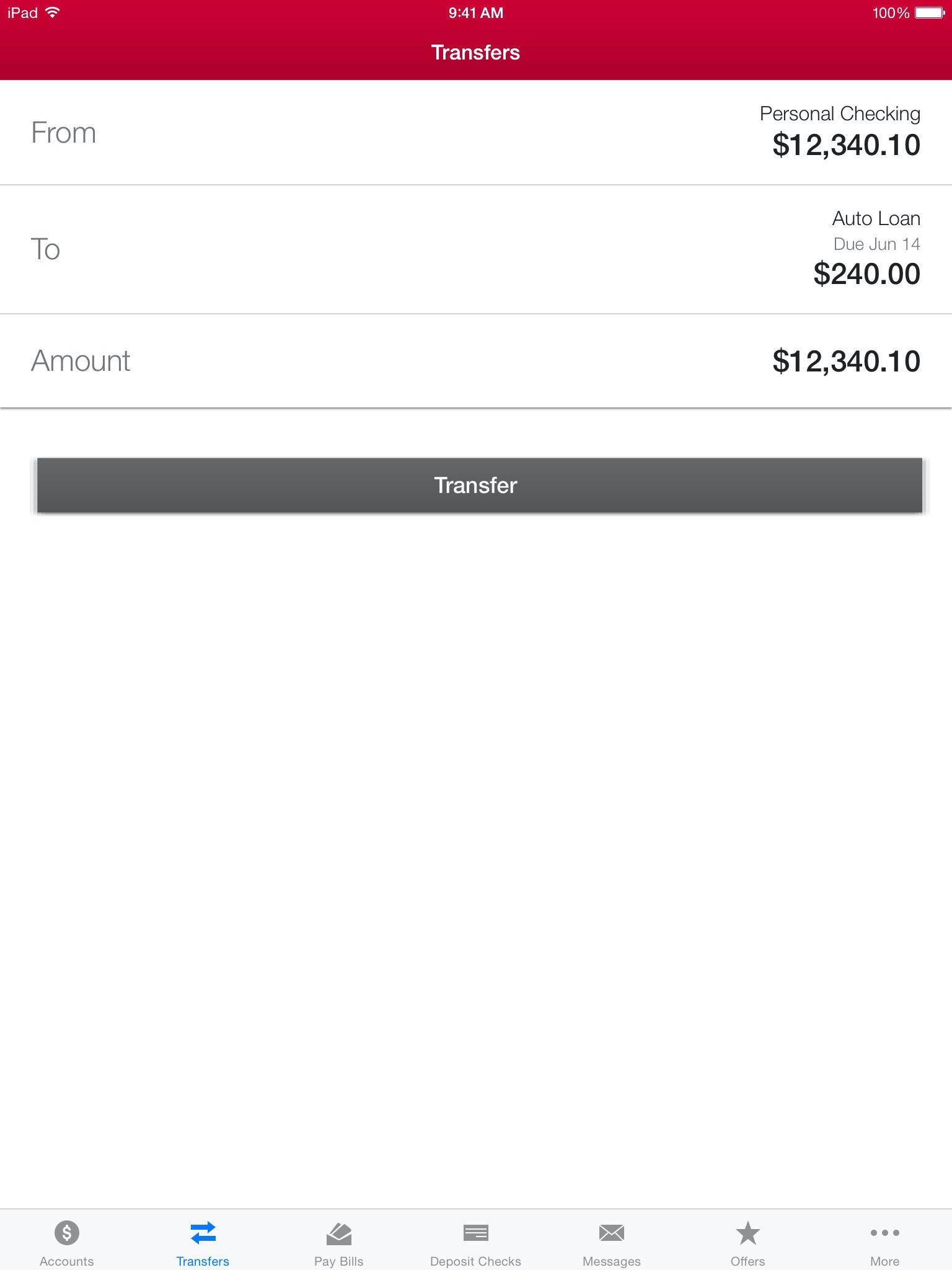Tap the Transfers title header
The image size is (952, 1270).
coord(475,53)
